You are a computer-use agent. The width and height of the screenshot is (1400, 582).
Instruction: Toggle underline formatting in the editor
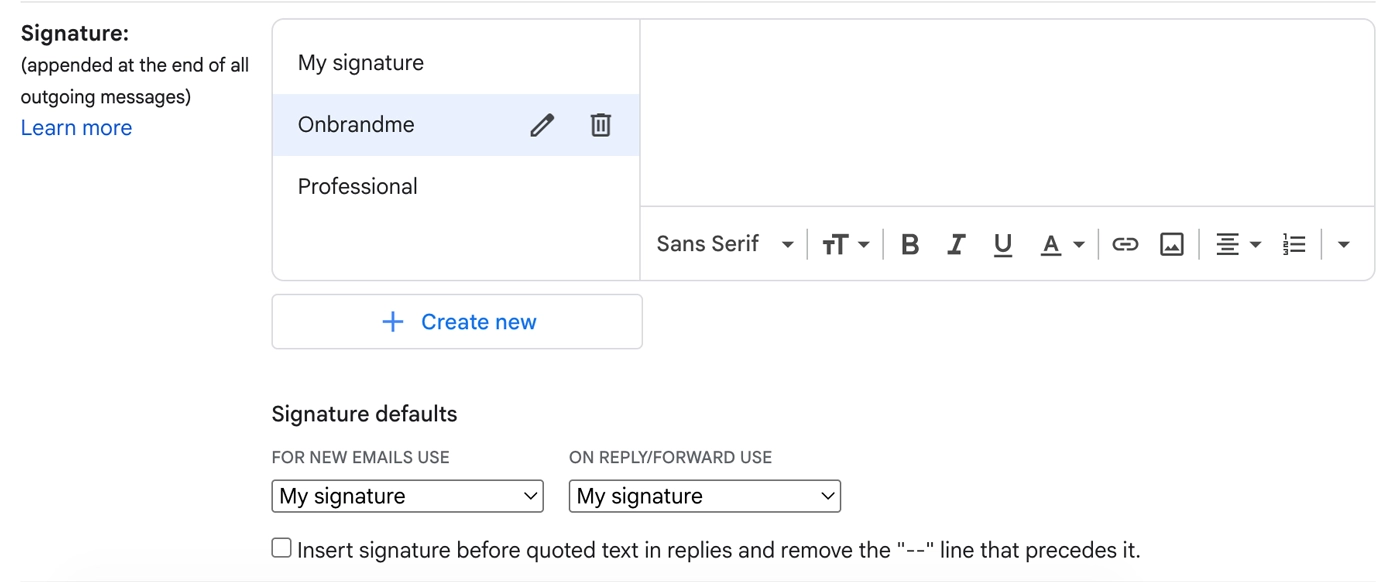point(1003,243)
